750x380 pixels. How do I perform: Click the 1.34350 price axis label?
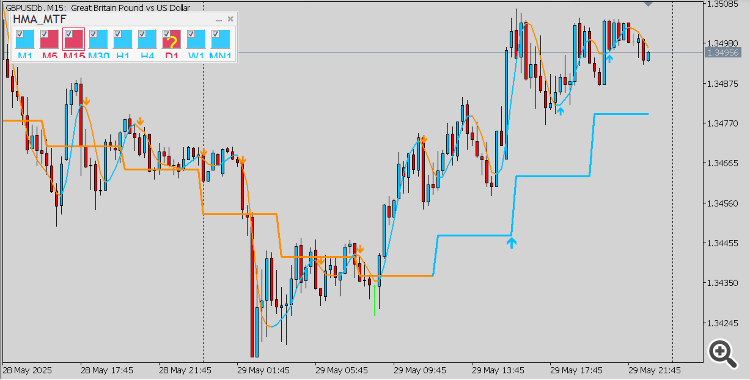click(x=723, y=283)
